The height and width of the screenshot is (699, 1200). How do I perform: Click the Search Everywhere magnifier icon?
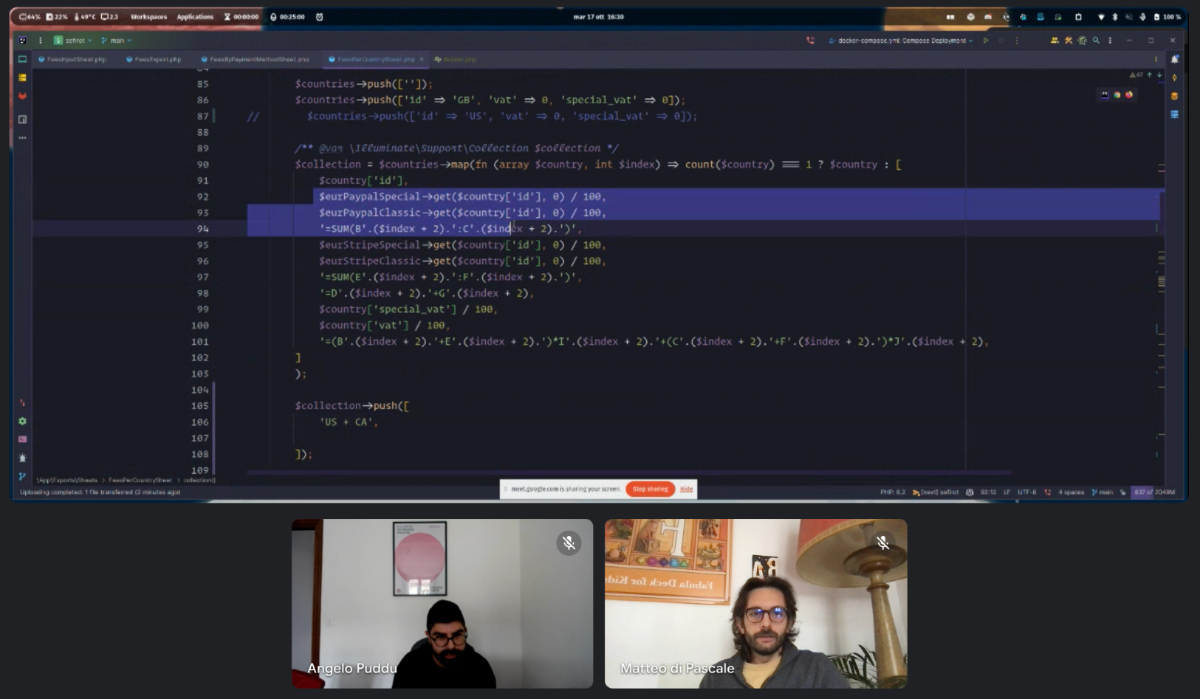pyautogui.click(x=1096, y=41)
